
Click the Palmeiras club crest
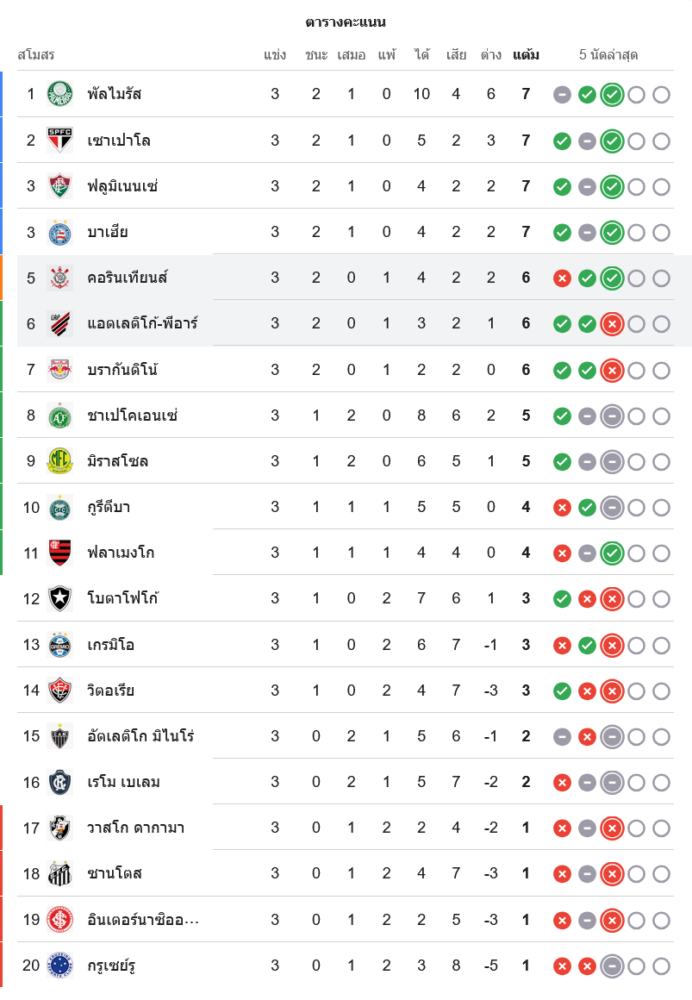click(60, 94)
